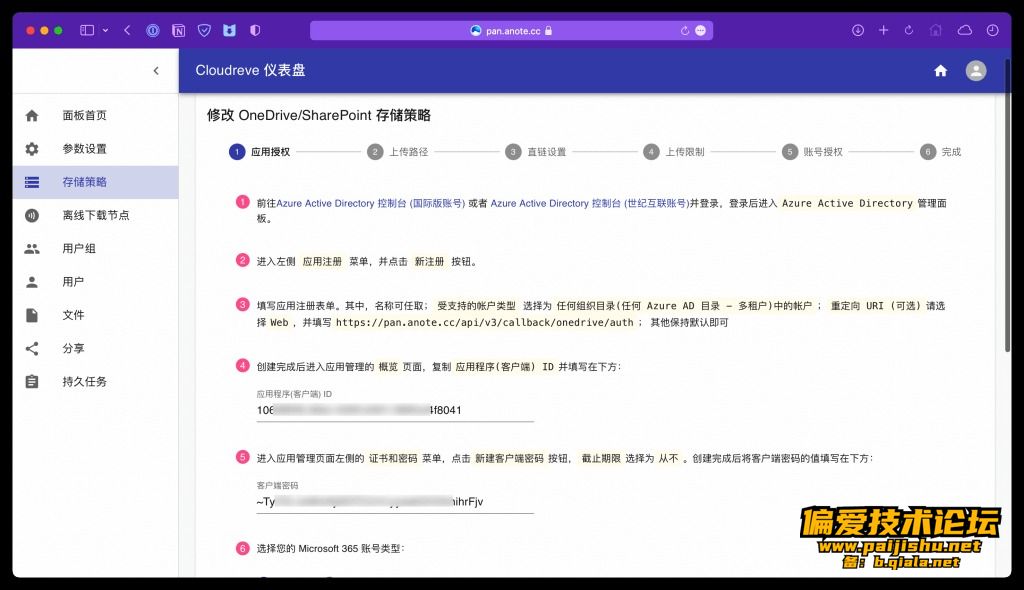Open 分享 menu item

coord(95,349)
